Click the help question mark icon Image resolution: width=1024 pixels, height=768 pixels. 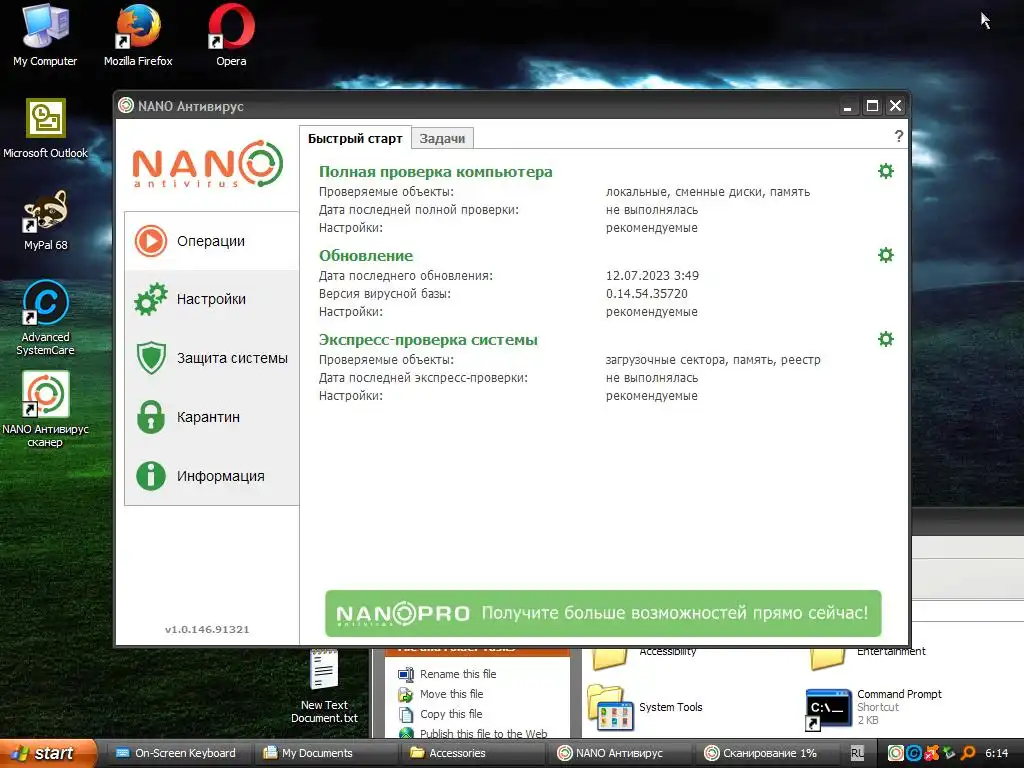click(899, 136)
